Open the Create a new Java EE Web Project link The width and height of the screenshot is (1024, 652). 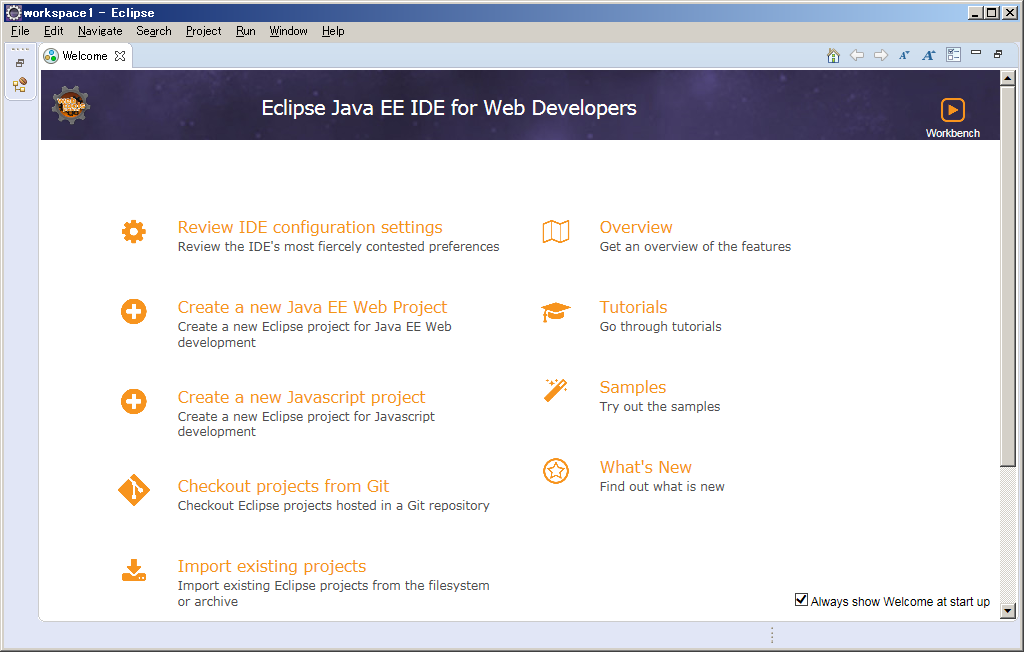click(312, 307)
